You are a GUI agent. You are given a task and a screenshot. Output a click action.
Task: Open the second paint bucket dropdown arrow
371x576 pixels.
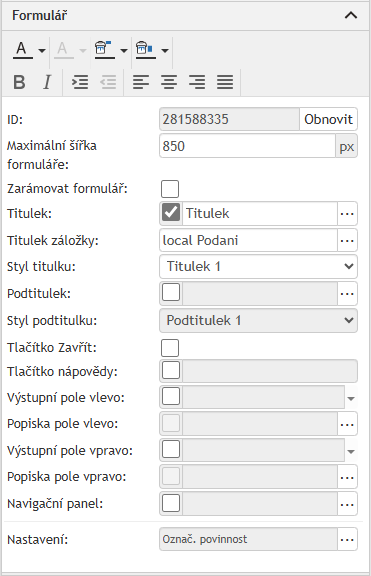point(165,50)
